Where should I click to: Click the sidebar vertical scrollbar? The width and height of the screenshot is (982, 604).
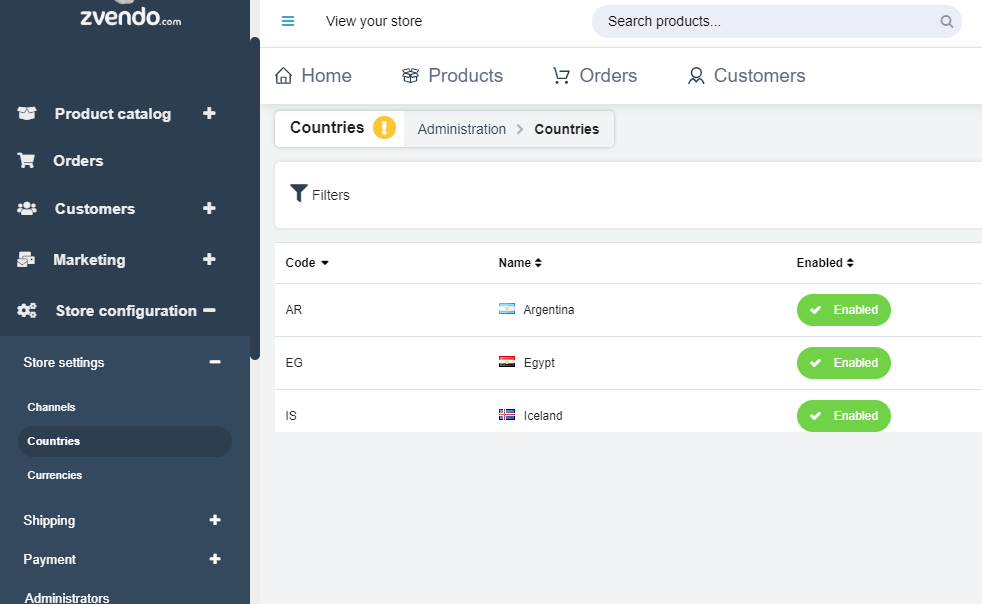tap(255, 199)
